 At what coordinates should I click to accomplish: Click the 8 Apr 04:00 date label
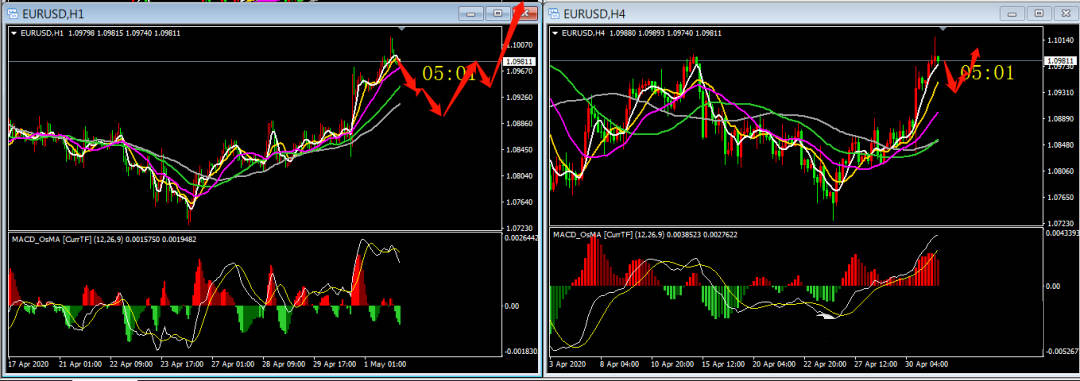coord(621,363)
